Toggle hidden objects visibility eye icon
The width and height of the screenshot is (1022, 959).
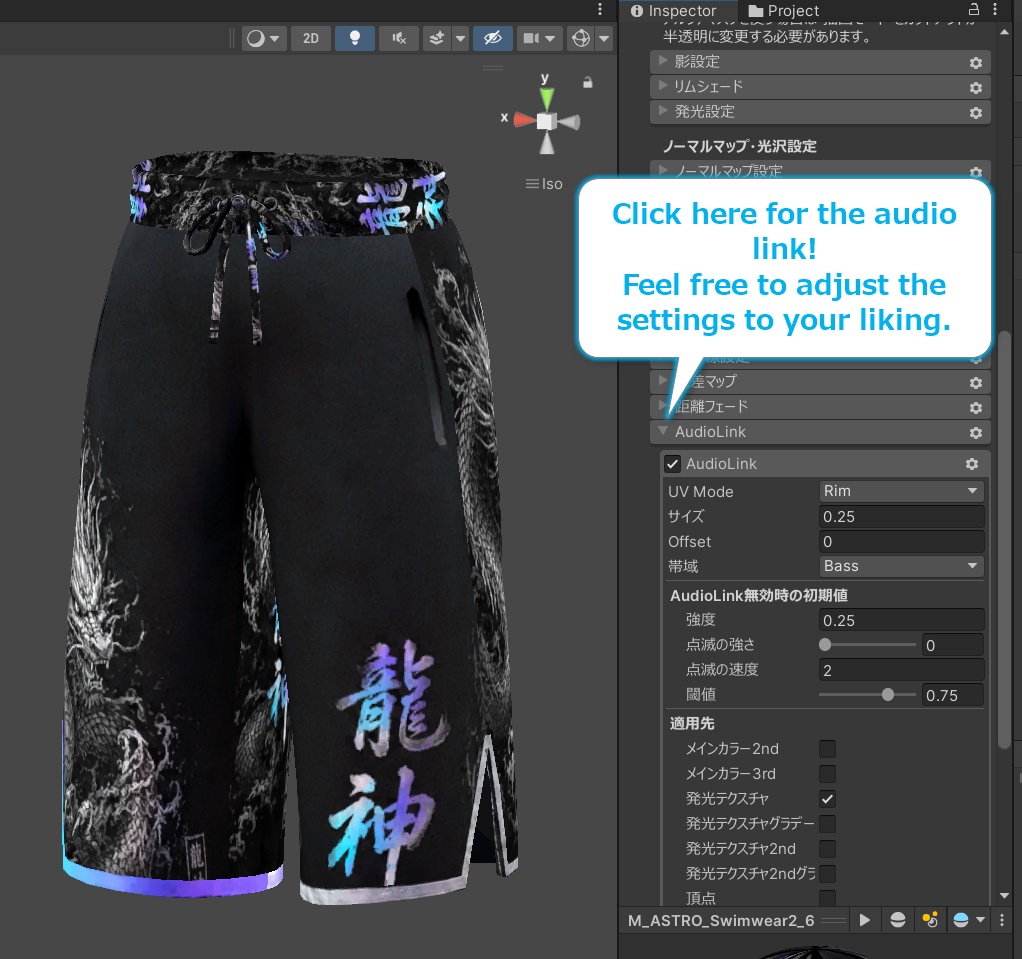[493, 38]
